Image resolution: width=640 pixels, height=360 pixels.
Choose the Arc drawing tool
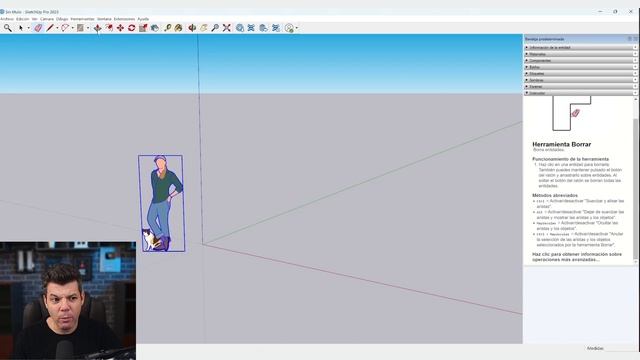coord(65,28)
